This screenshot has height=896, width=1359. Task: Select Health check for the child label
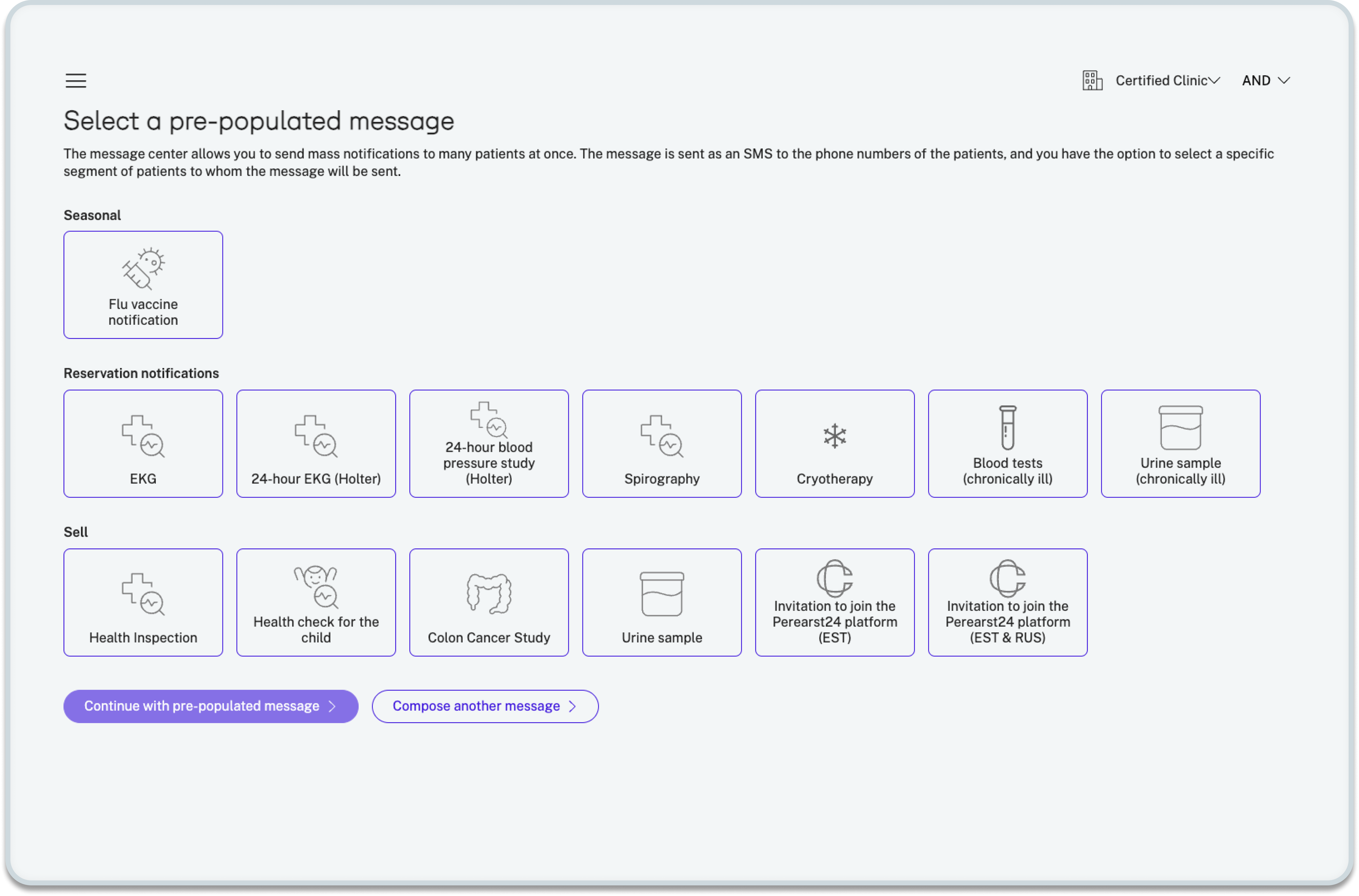(x=316, y=630)
